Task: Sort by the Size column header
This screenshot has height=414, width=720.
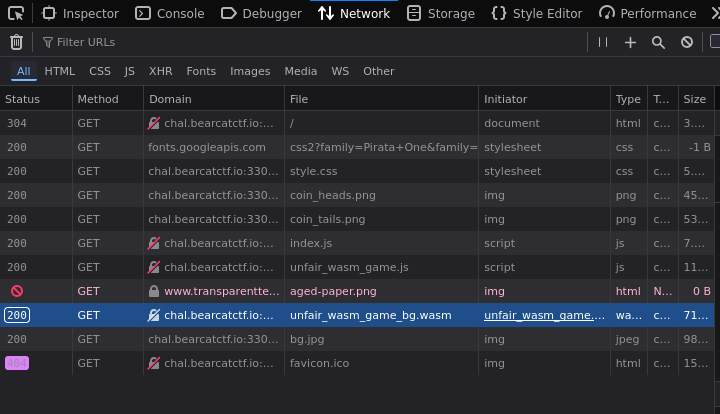Action: click(696, 99)
